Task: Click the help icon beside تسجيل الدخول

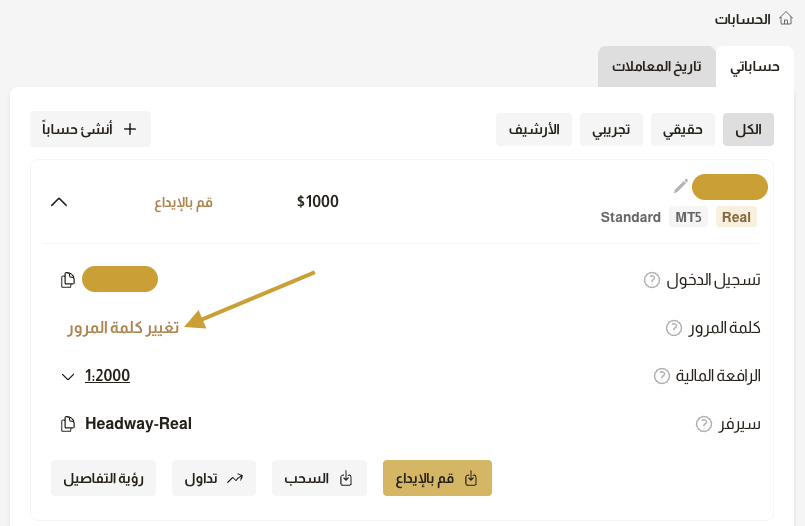Action: click(652, 280)
